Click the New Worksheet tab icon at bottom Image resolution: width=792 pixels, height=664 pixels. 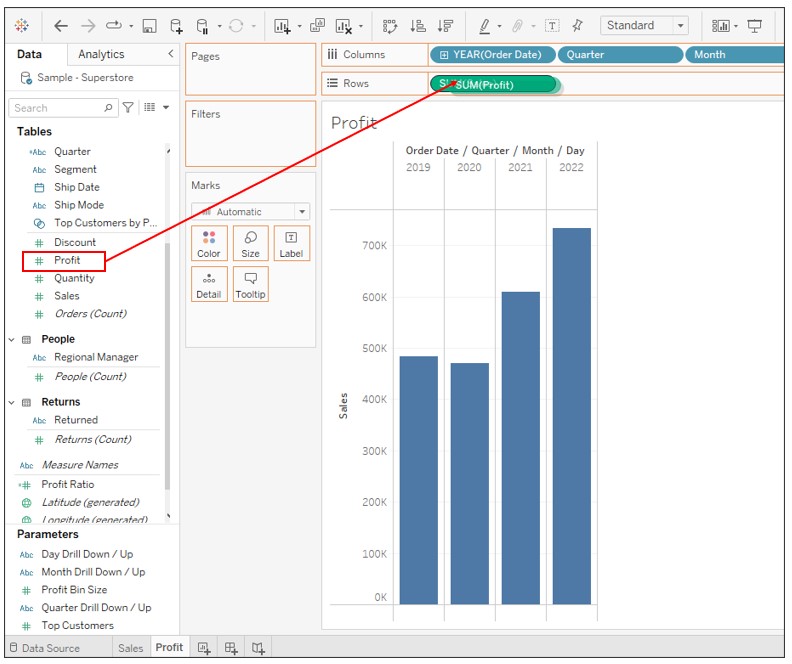click(204, 648)
